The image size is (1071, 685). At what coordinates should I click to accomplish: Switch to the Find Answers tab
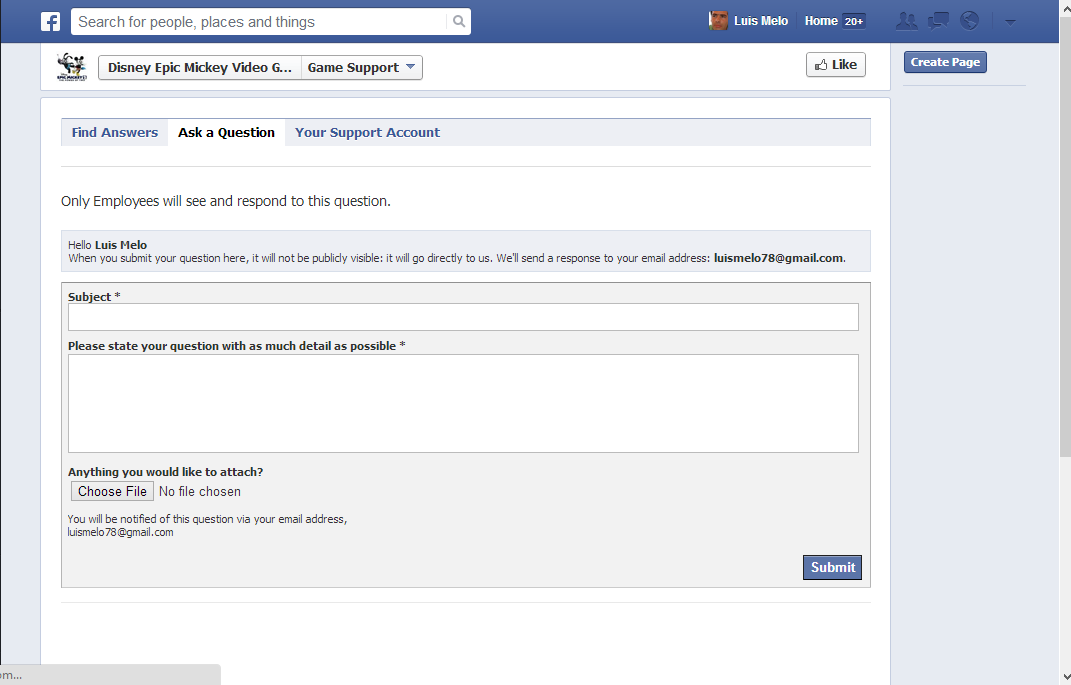click(x=115, y=132)
